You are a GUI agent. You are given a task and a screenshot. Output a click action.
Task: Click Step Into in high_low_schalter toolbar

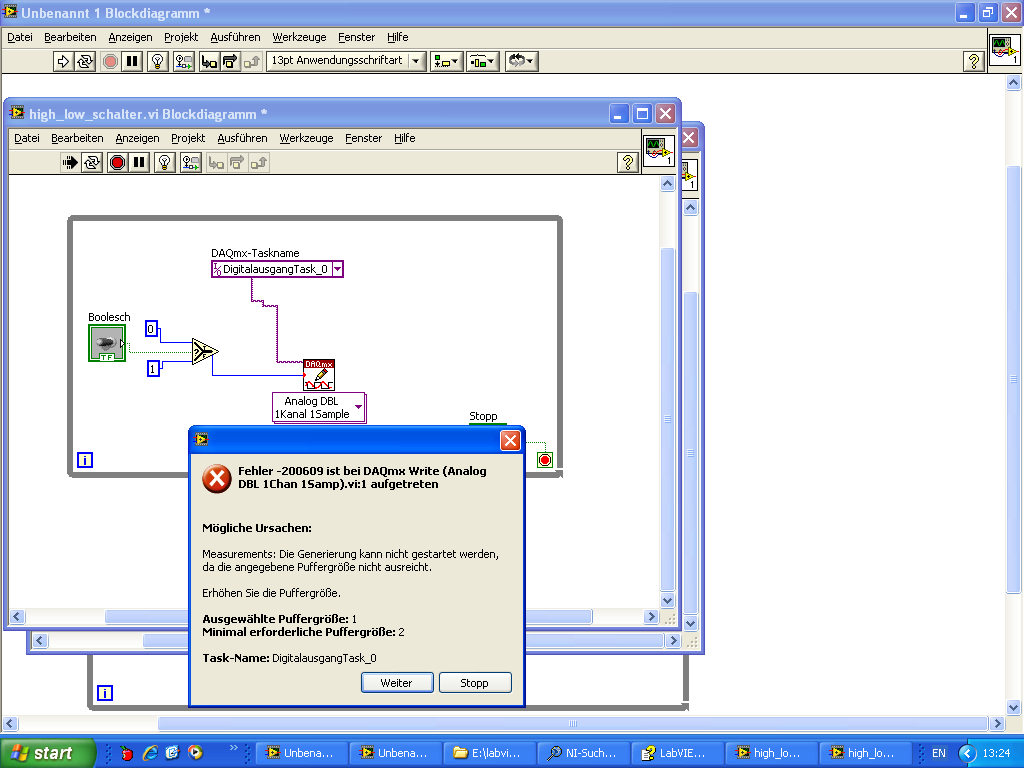pyautogui.click(x=216, y=163)
